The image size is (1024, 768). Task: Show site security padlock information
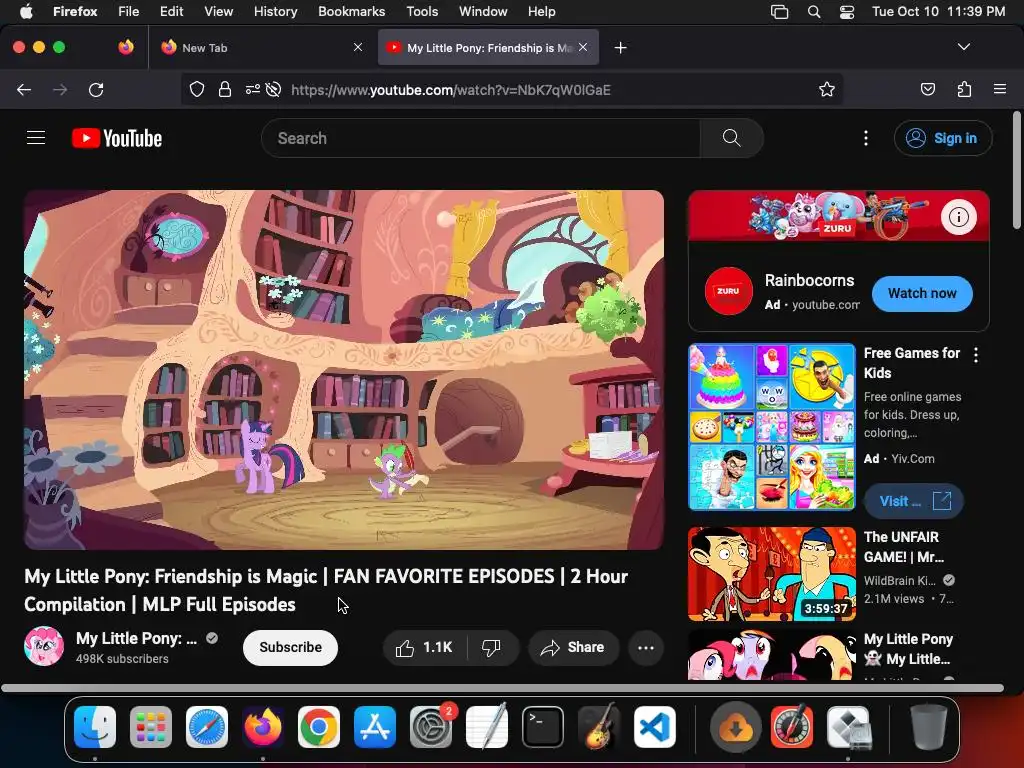225,89
